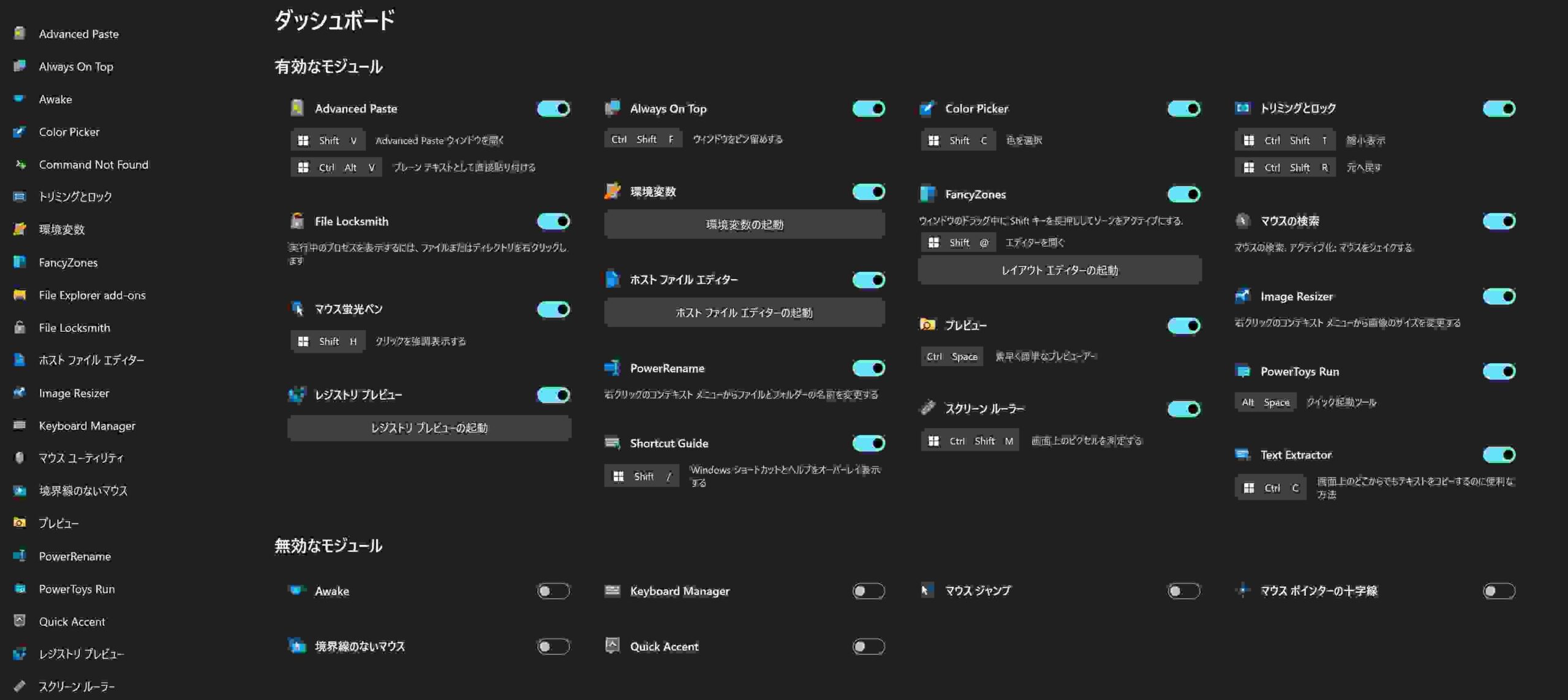This screenshot has height=700, width=1568.
Task: Go to マウス ユーティリティ in sidebar
Action: click(81, 458)
